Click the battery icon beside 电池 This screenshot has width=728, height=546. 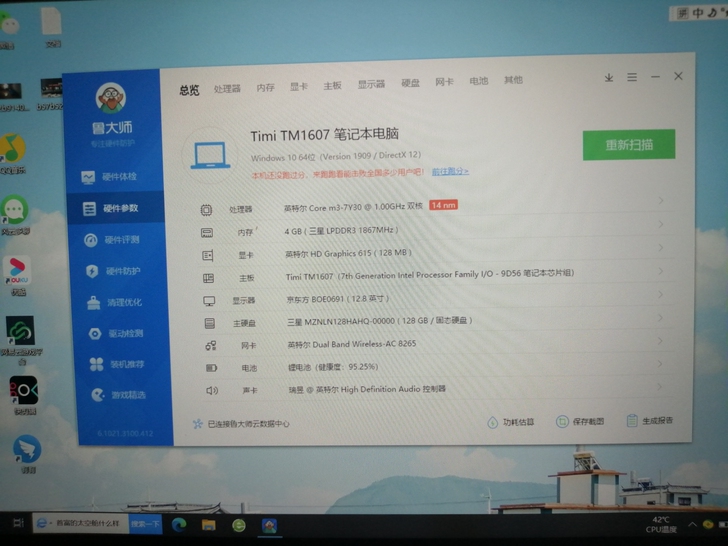[x=211, y=368]
